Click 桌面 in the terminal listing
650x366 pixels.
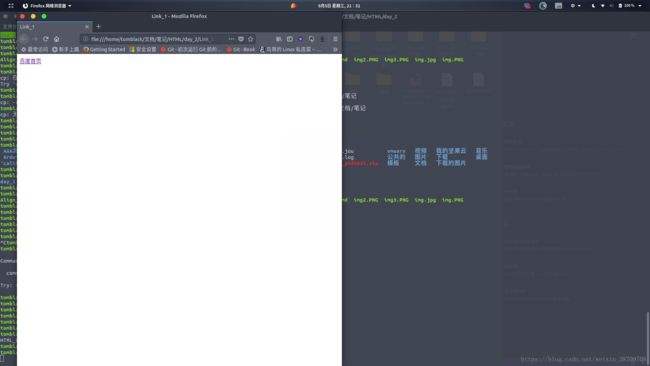pos(481,157)
